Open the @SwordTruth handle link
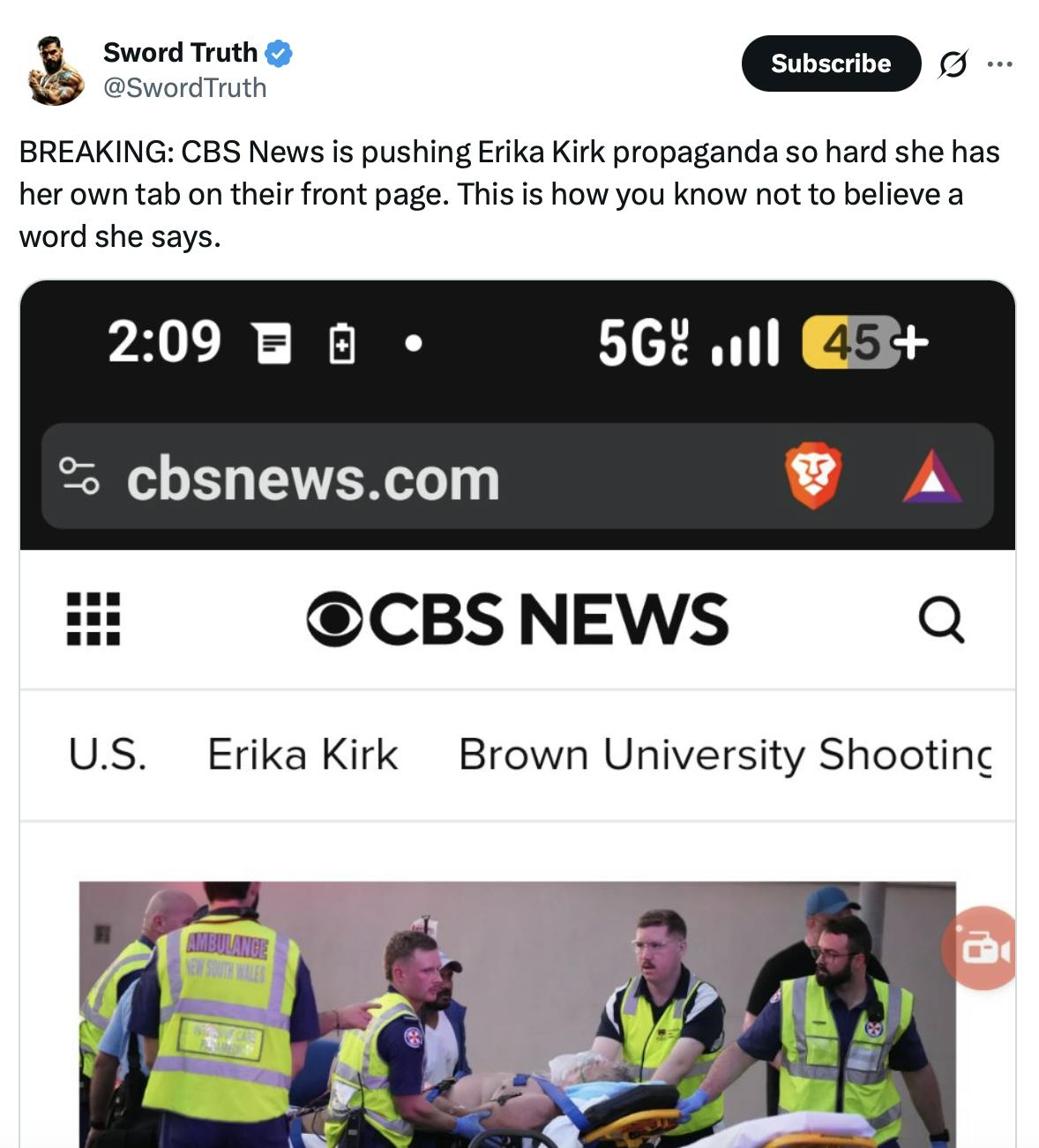This screenshot has height=1148, width=1039. click(x=185, y=87)
